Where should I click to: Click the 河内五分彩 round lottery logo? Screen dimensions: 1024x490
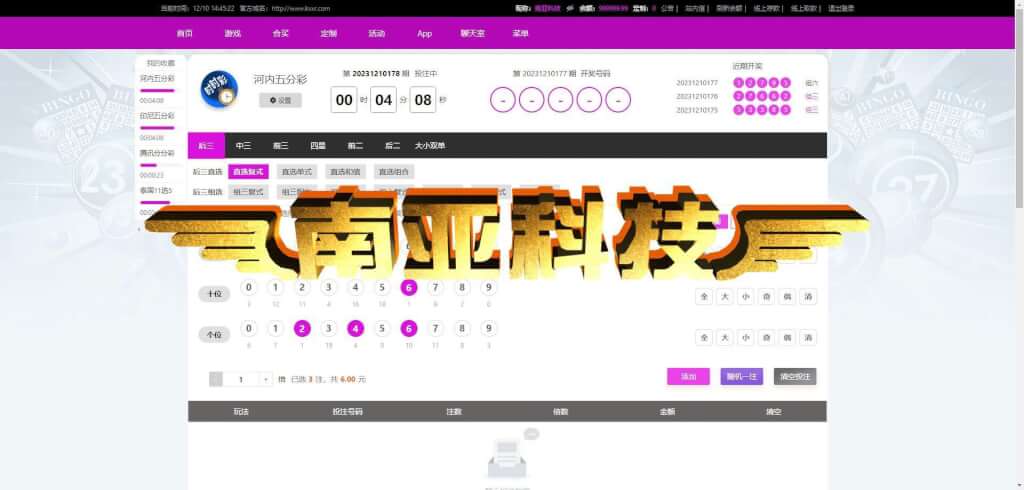click(219, 90)
